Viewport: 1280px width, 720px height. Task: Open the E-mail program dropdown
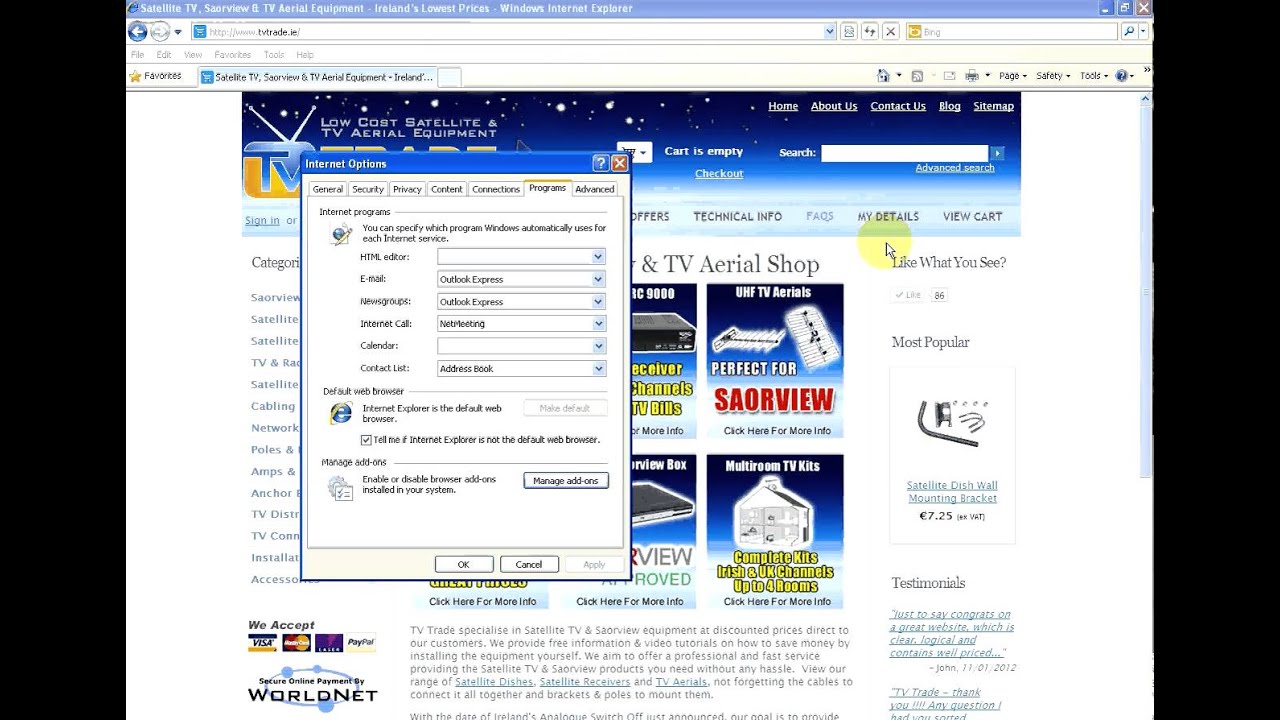click(x=598, y=279)
